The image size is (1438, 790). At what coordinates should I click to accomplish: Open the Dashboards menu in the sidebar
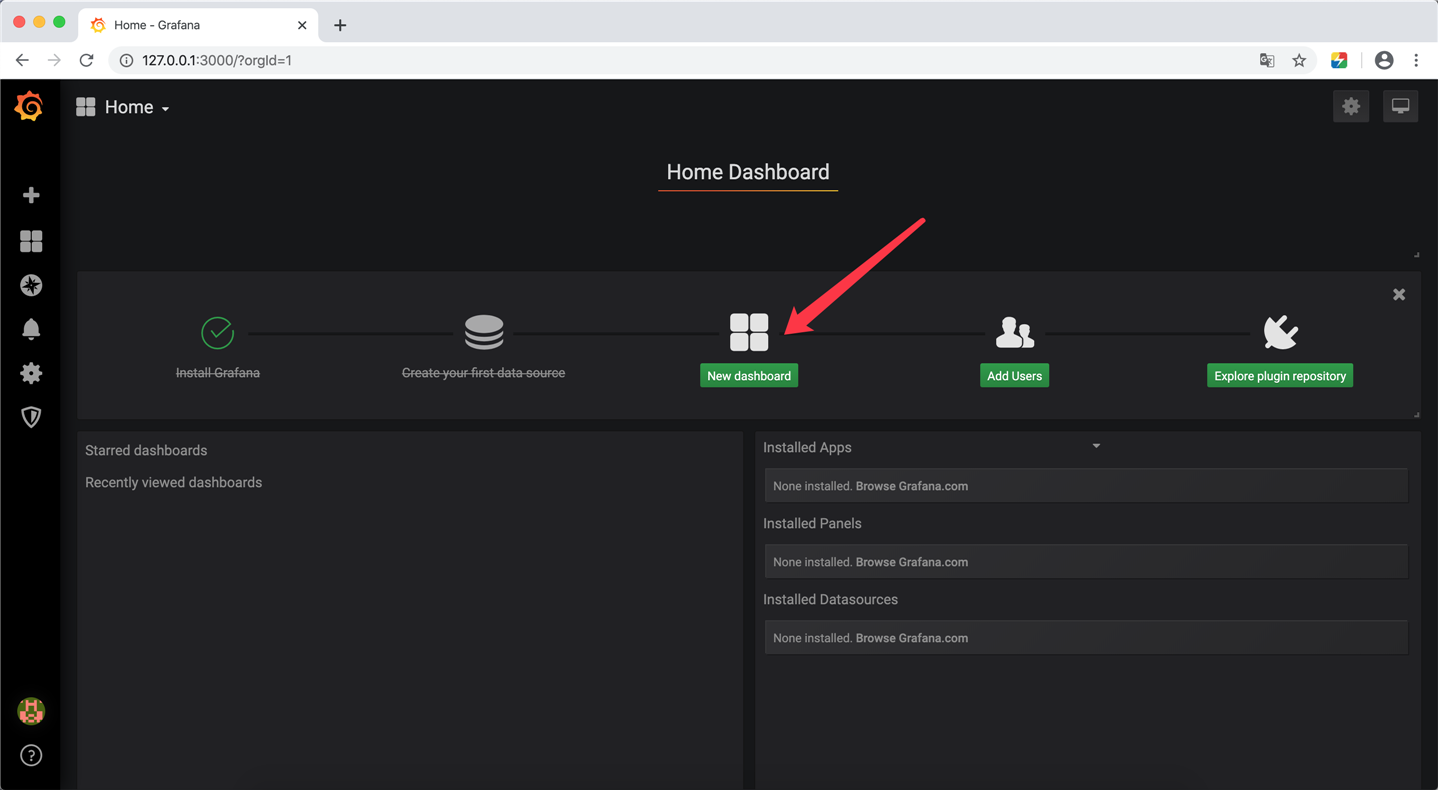click(x=31, y=241)
